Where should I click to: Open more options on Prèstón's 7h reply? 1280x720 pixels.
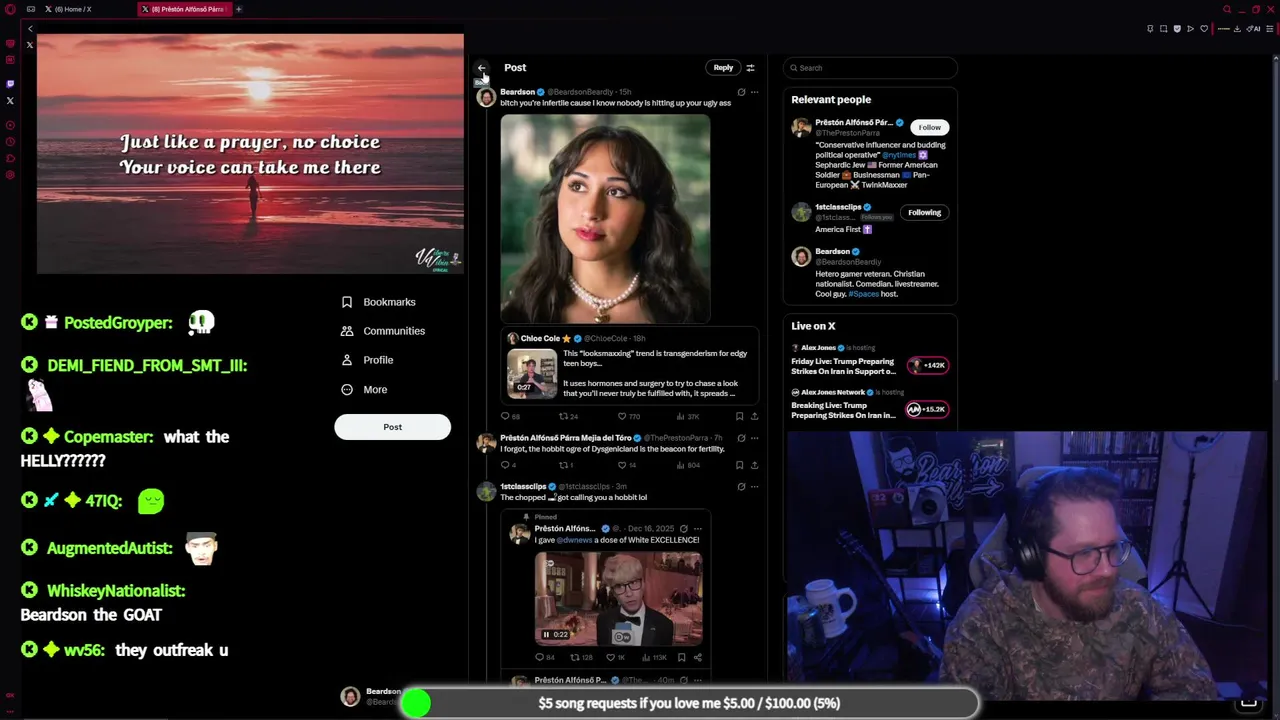[x=755, y=438]
